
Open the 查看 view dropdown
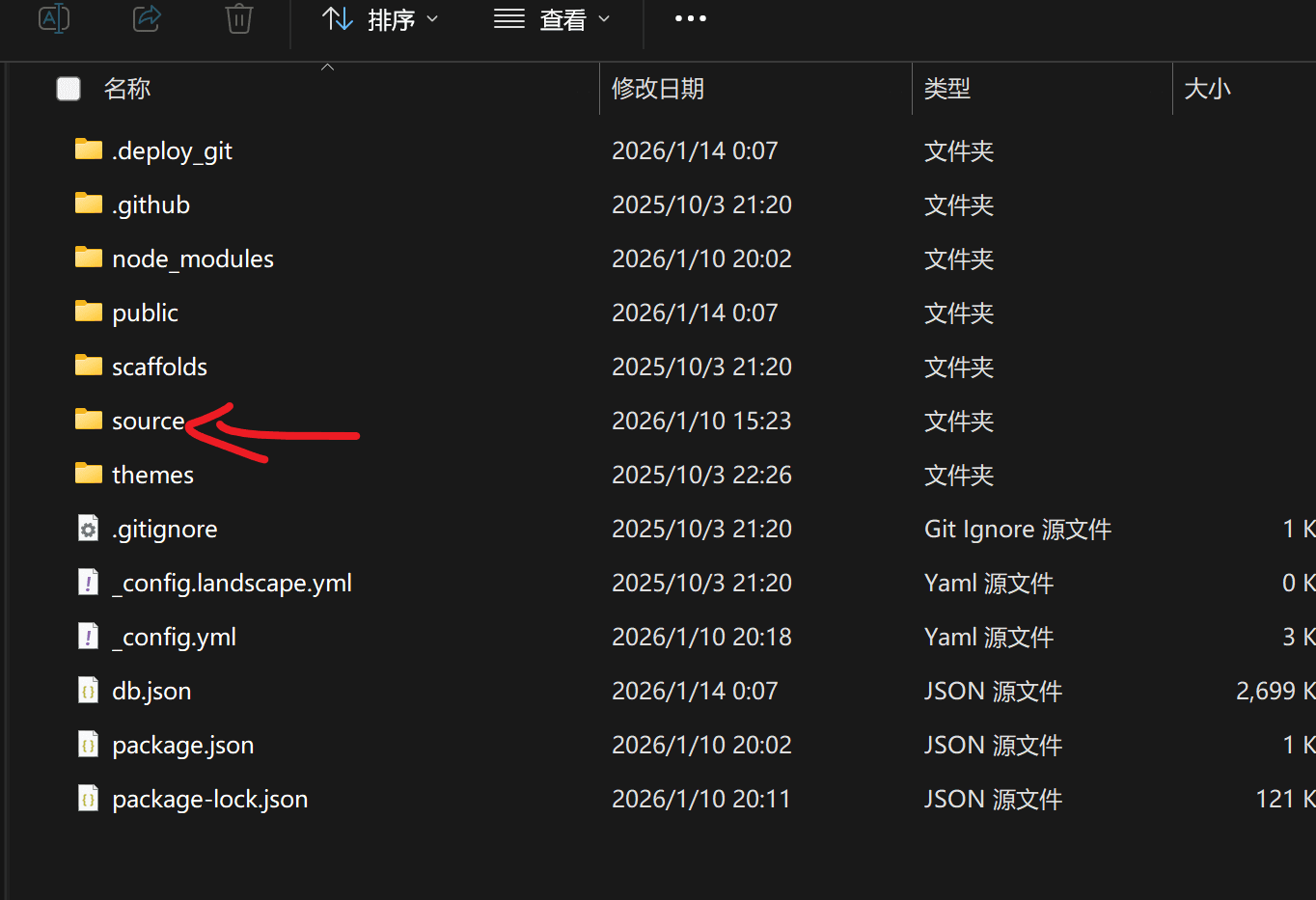(x=552, y=19)
